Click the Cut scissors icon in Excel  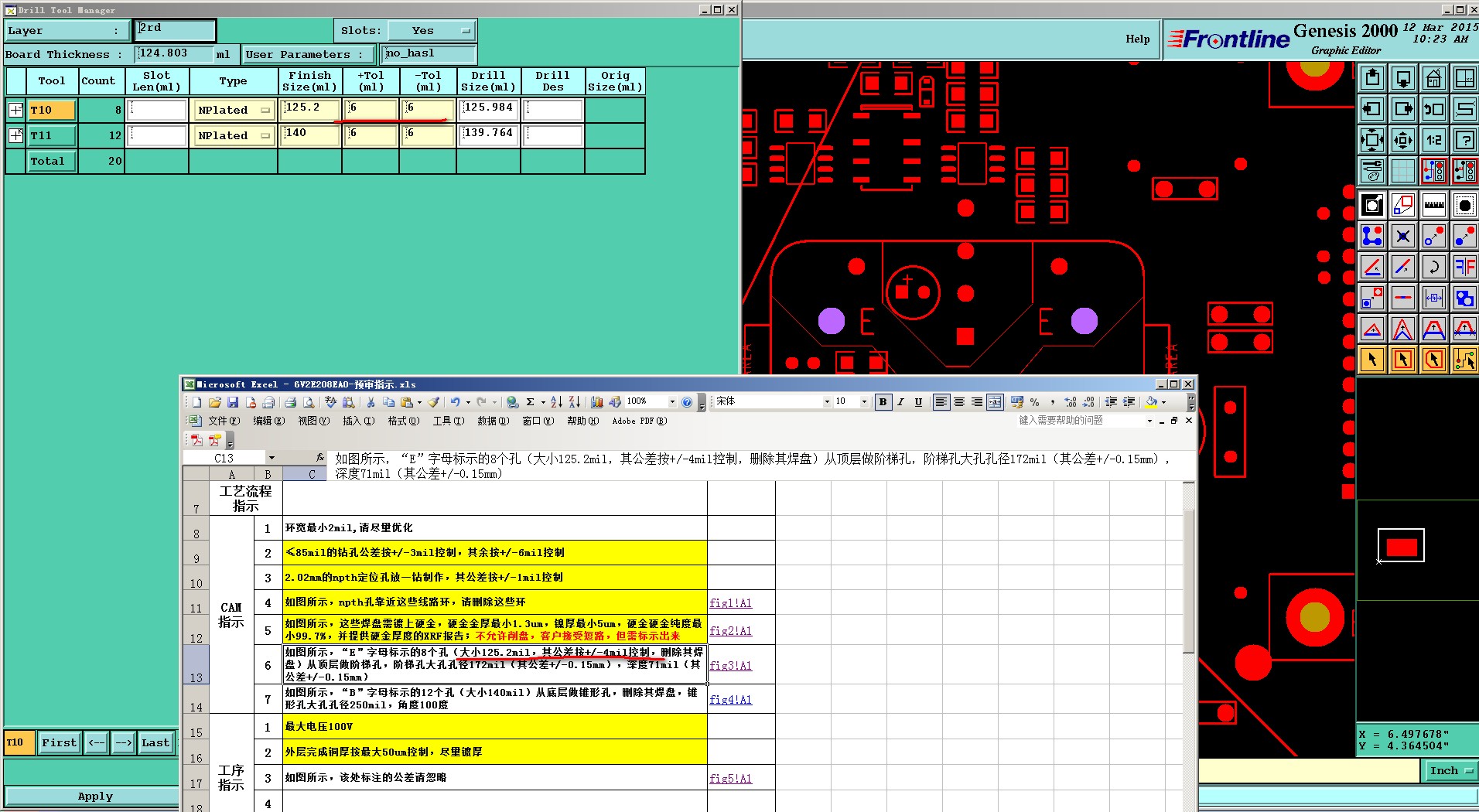371,402
